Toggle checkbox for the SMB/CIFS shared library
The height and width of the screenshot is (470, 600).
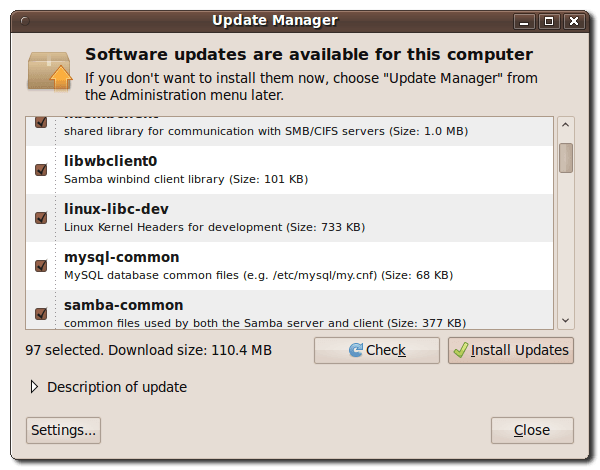click(41, 122)
